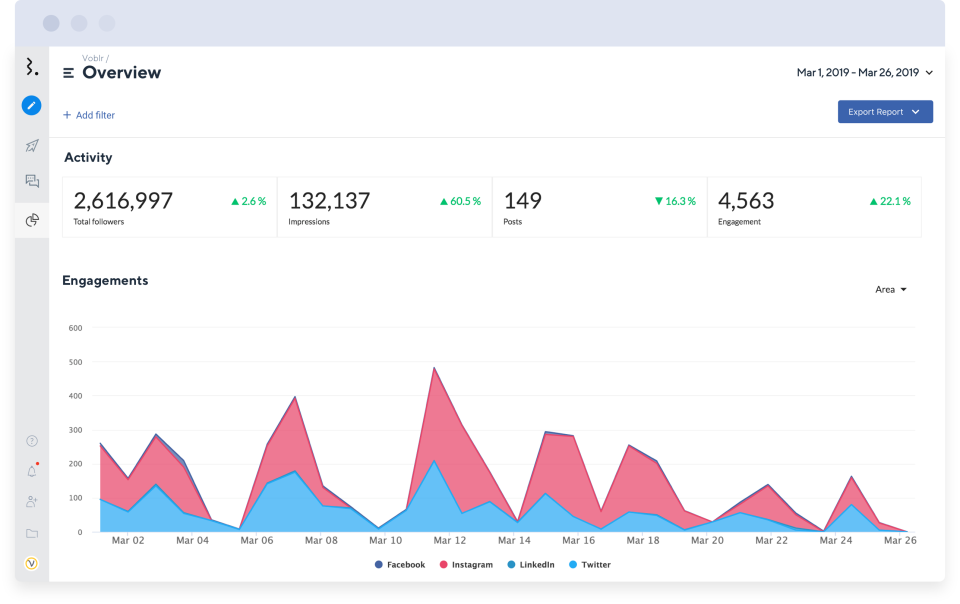Click the yellow V avatar at bottom left

pyautogui.click(x=31, y=563)
